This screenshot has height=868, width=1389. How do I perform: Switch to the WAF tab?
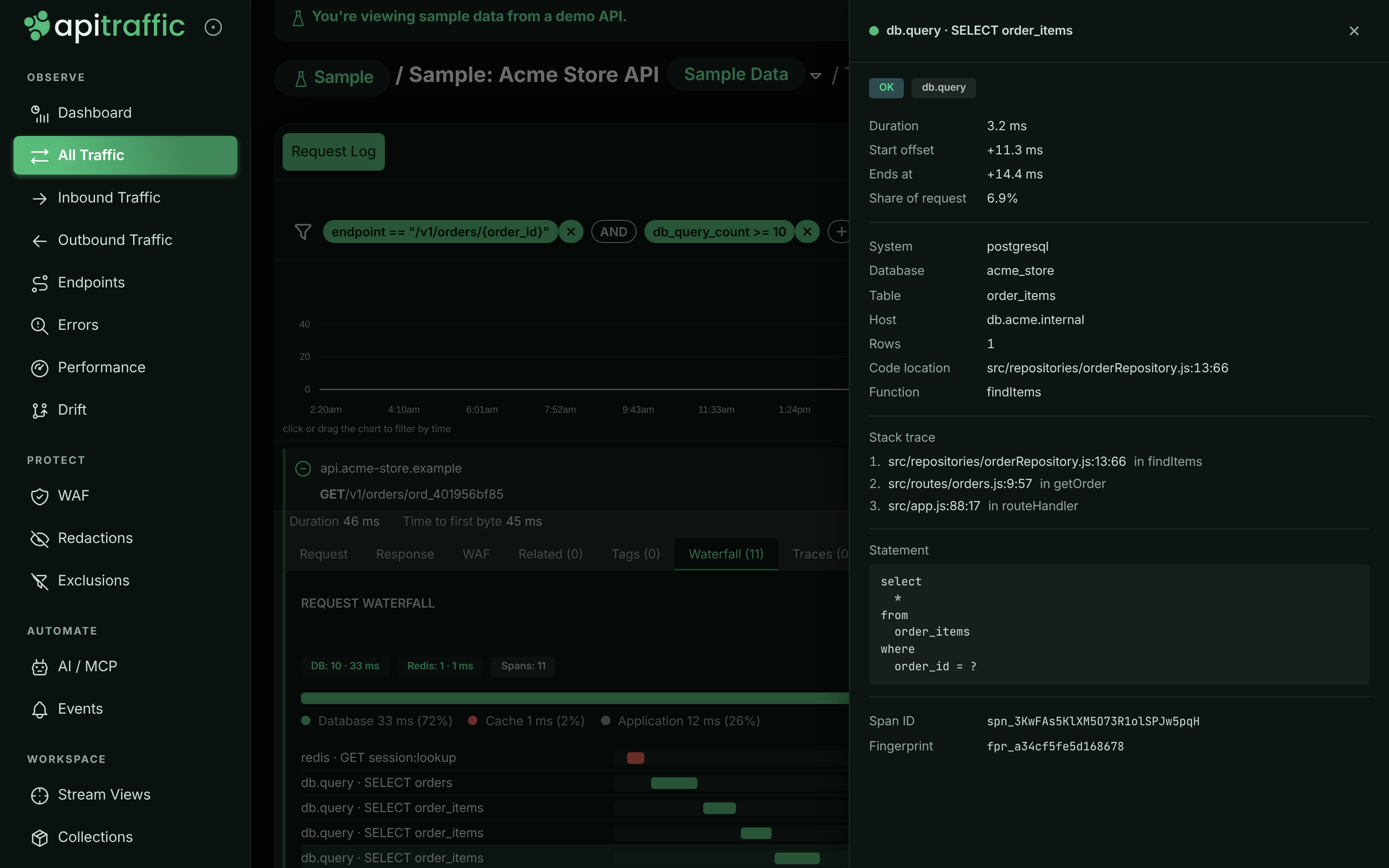pos(476,555)
